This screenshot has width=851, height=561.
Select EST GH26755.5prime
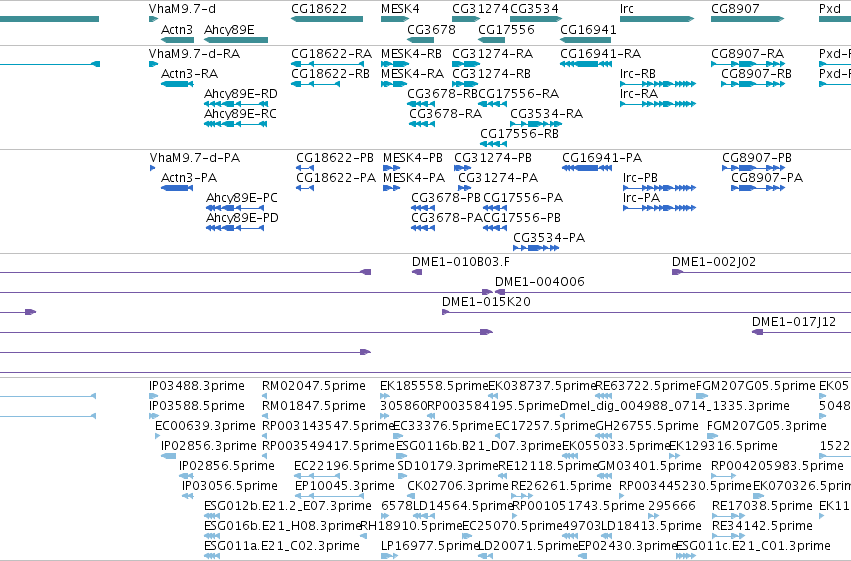pyautogui.click(x=602, y=436)
